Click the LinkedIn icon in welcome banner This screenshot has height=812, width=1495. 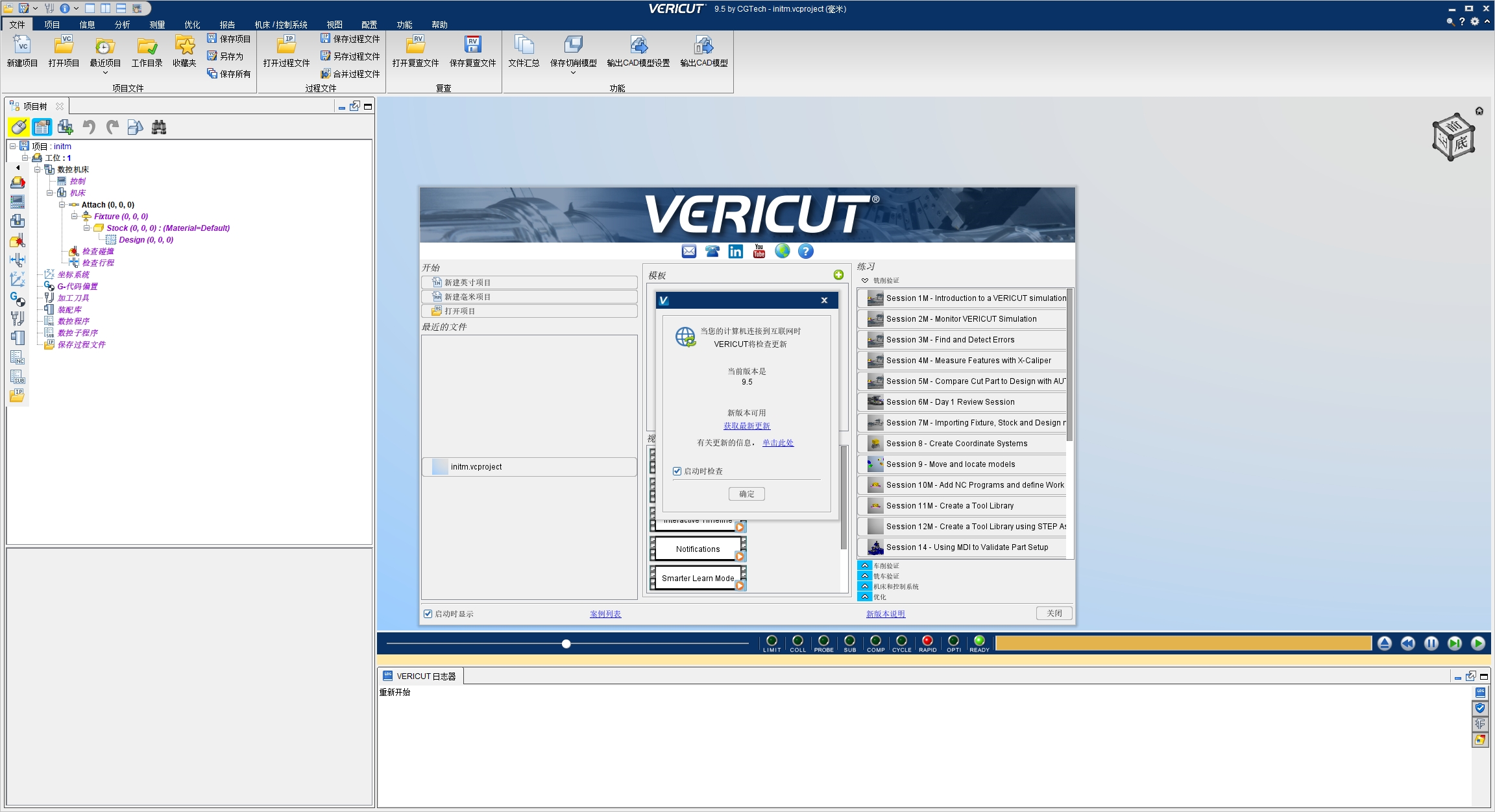(x=735, y=252)
